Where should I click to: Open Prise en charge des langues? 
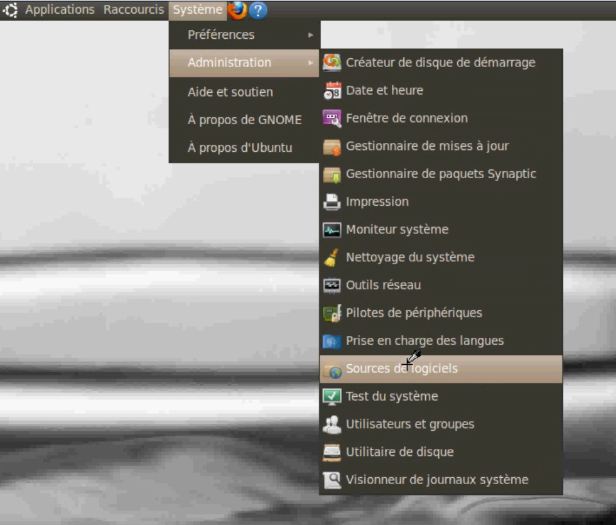click(x=441, y=341)
